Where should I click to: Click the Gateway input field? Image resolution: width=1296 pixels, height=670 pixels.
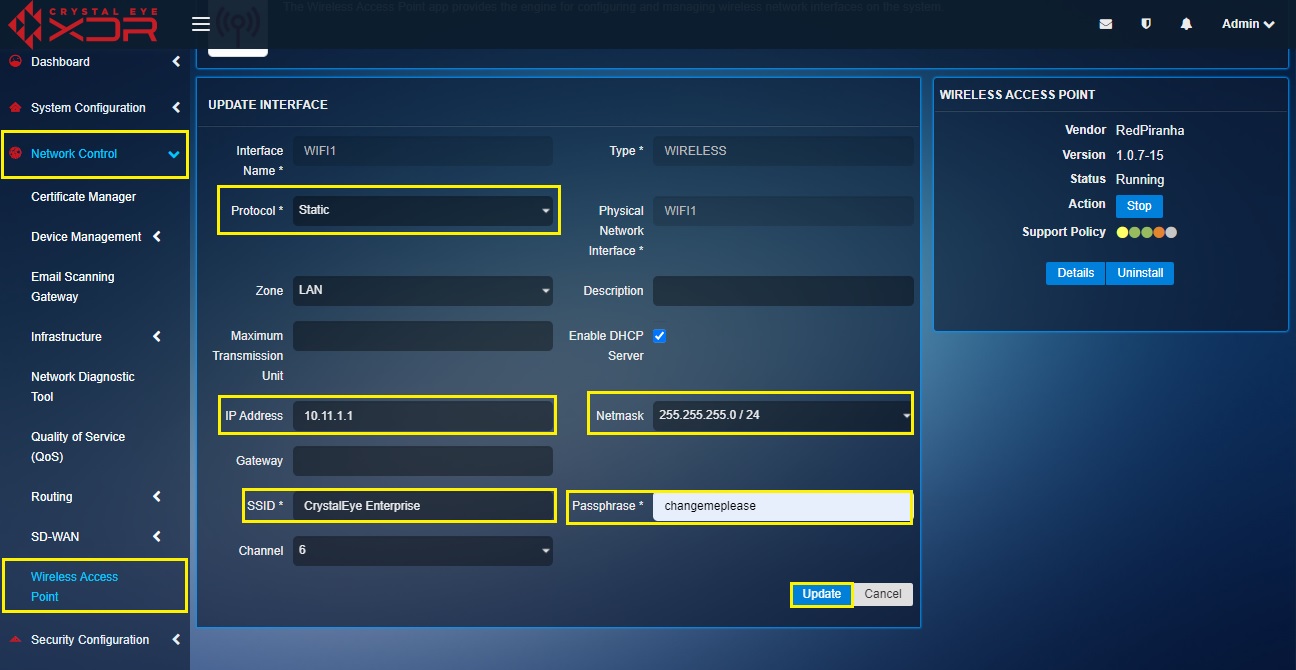click(423, 461)
